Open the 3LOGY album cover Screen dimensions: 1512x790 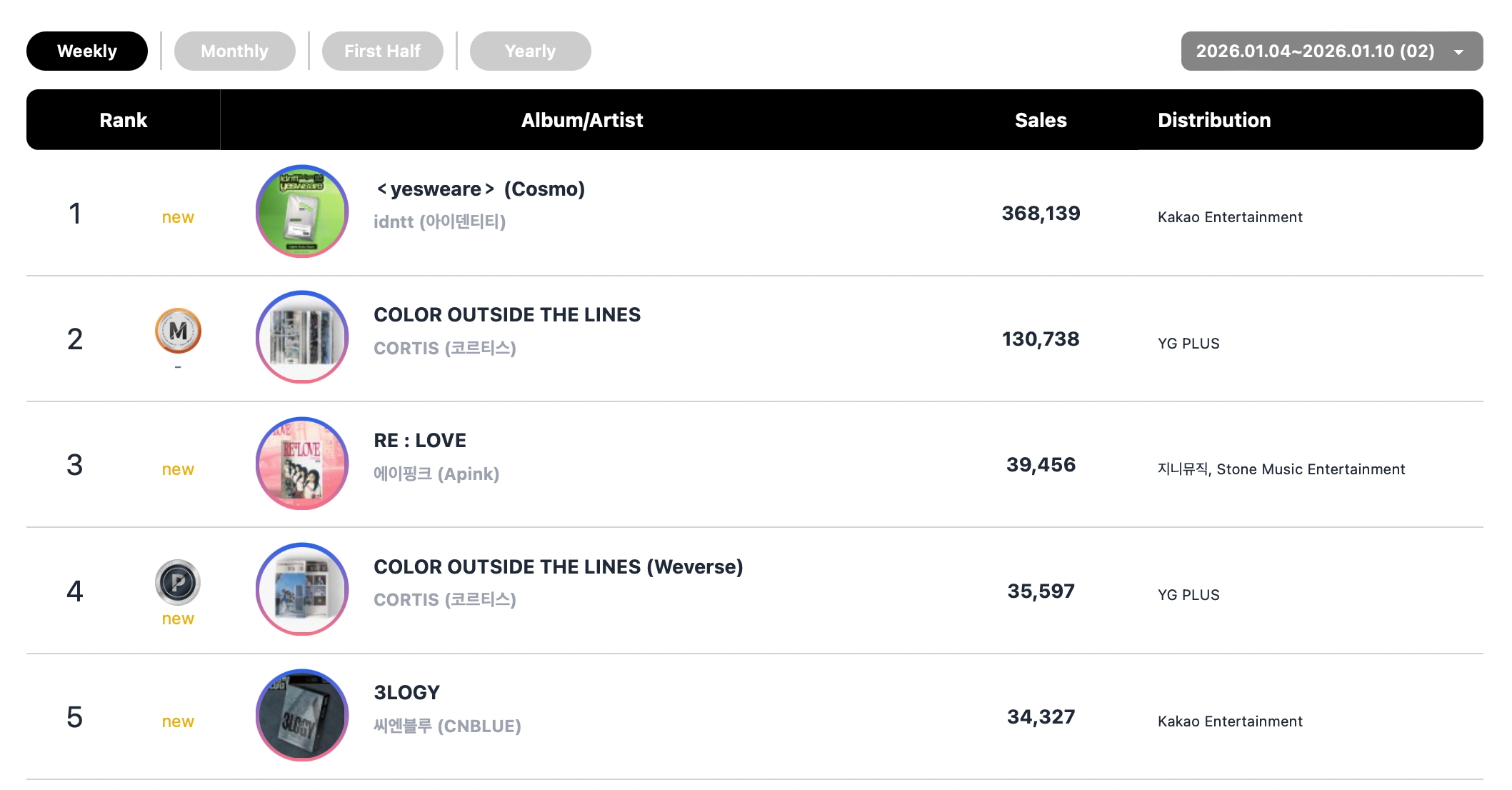pos(302,715)
